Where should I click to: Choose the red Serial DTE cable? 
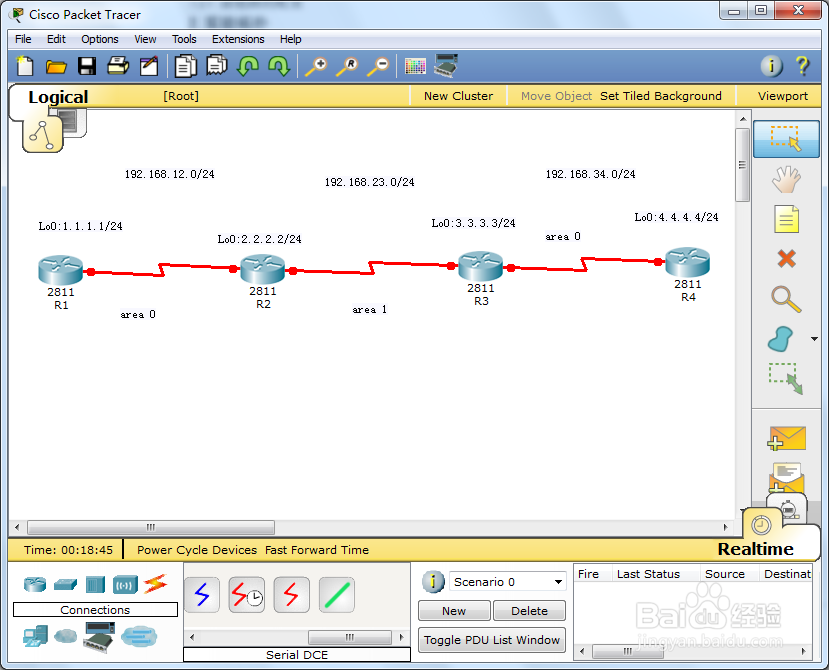pos(291,595)
